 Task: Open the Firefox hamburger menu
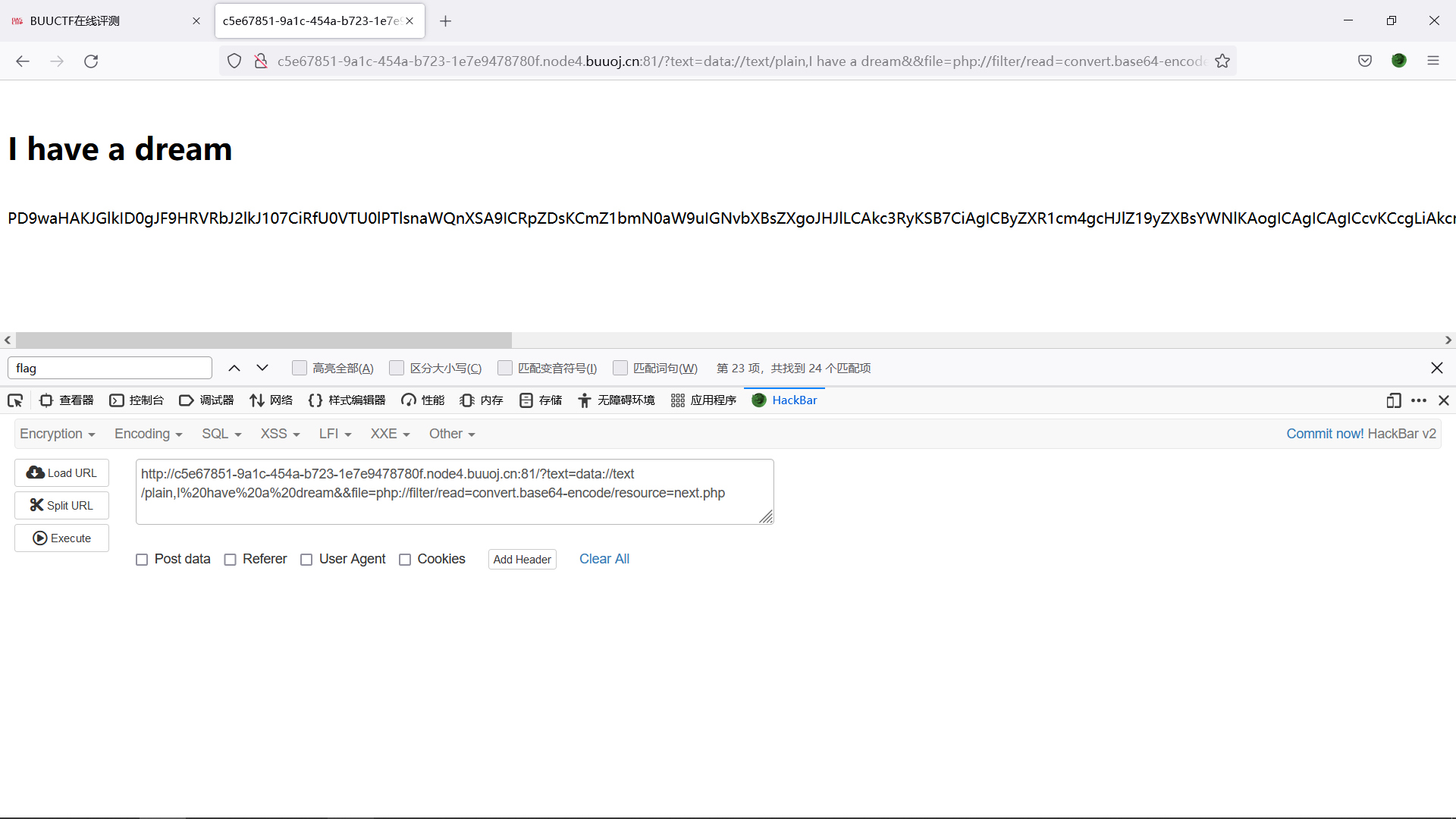pyautogui.click(x=1433, y=61)
